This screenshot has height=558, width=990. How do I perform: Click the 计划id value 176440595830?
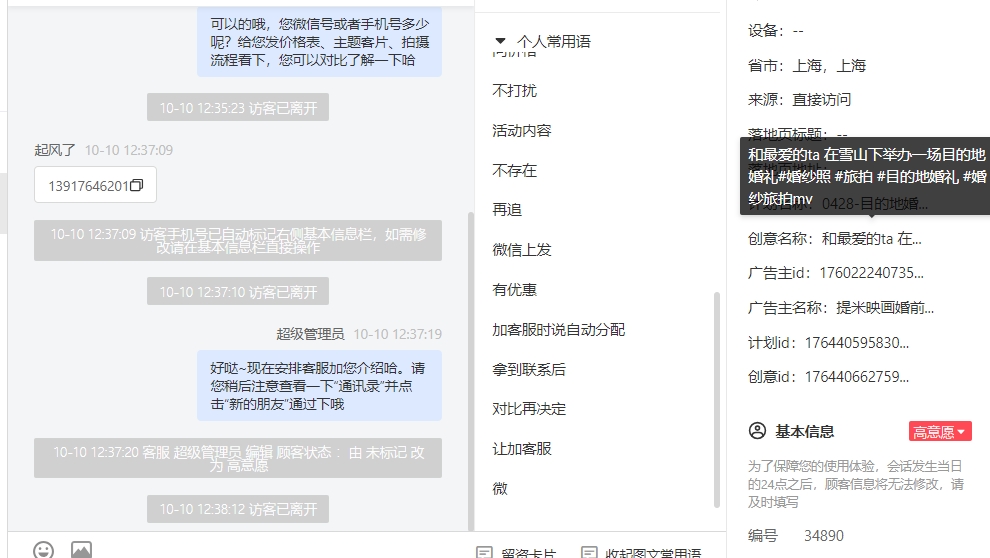tap(857, 343)
